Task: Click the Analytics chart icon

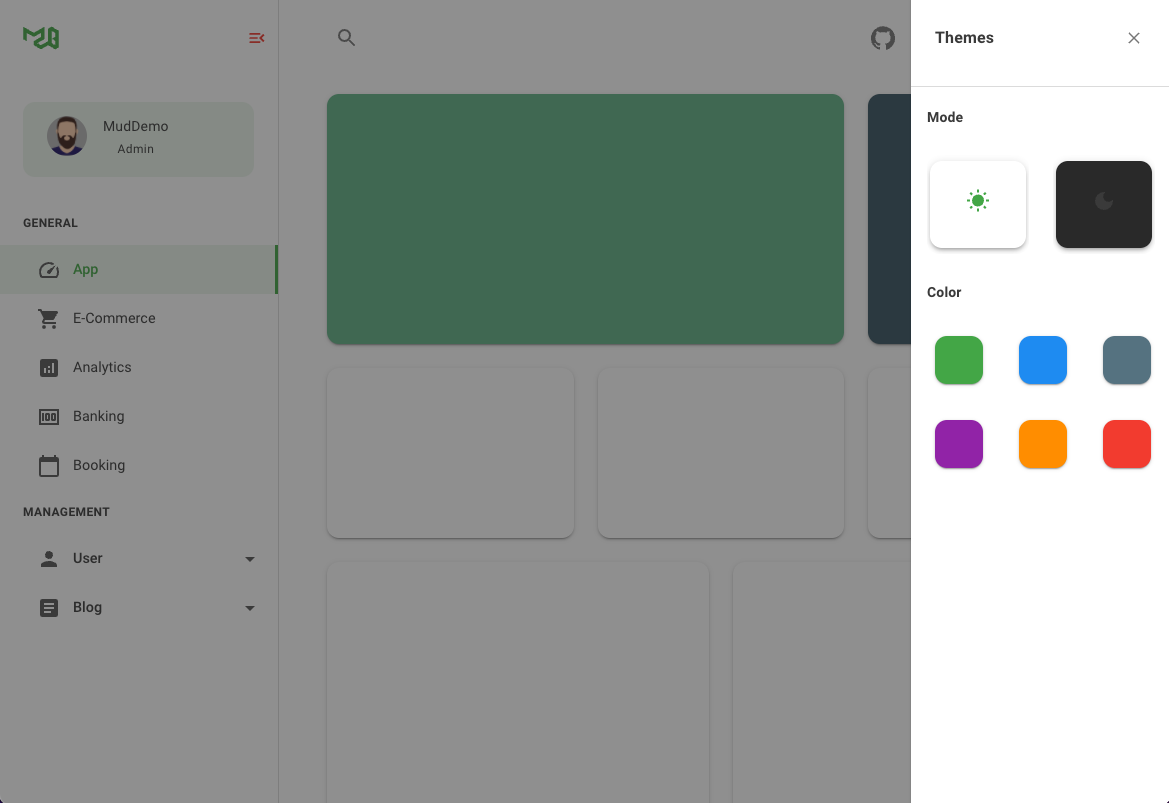Action: click(x=48, y=367)
